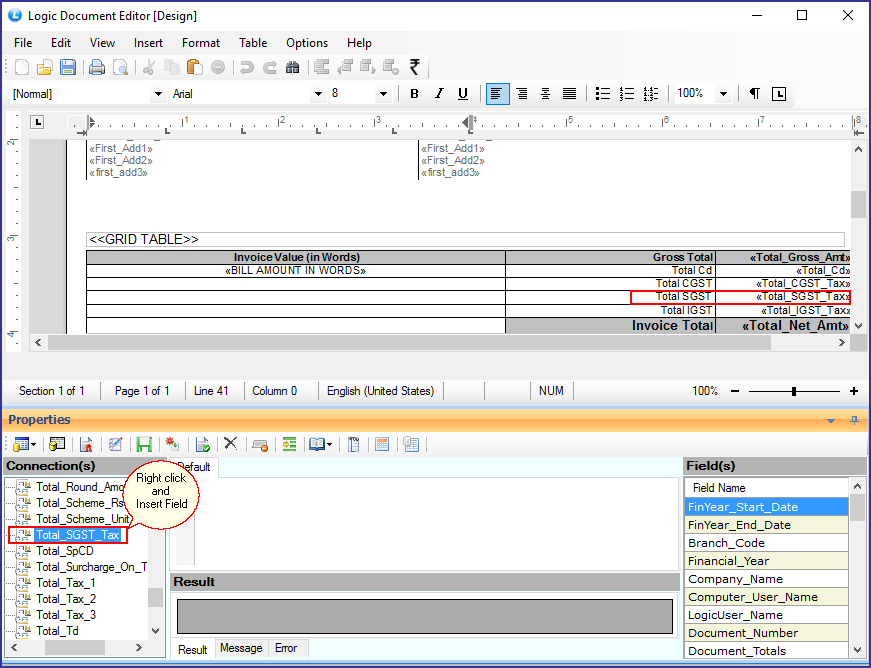Click the black X delete icon in Properties
Screen dimensions: 871x668
[231, 443]
